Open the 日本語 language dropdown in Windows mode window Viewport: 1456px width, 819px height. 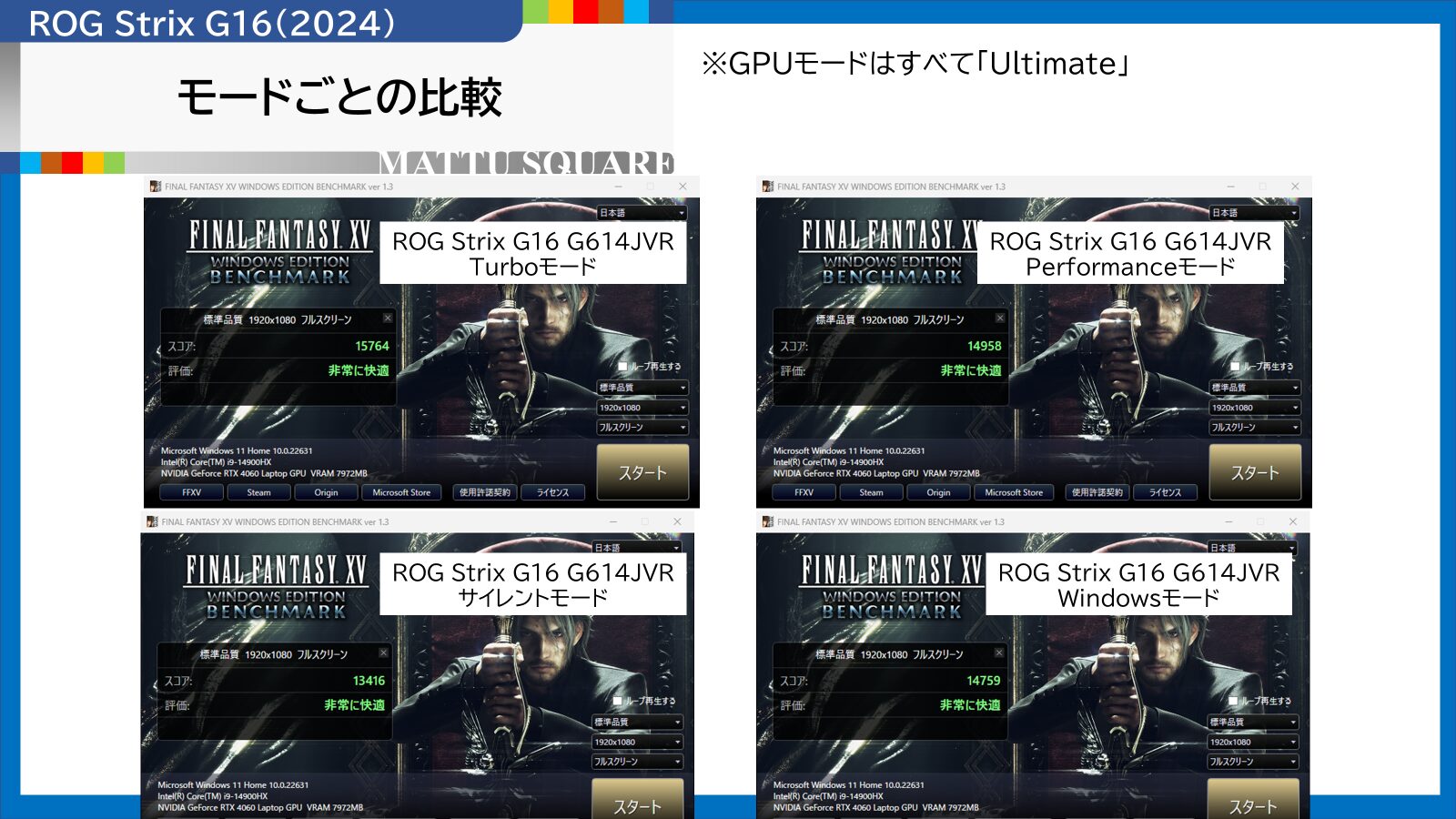[x=1251, y=548]
